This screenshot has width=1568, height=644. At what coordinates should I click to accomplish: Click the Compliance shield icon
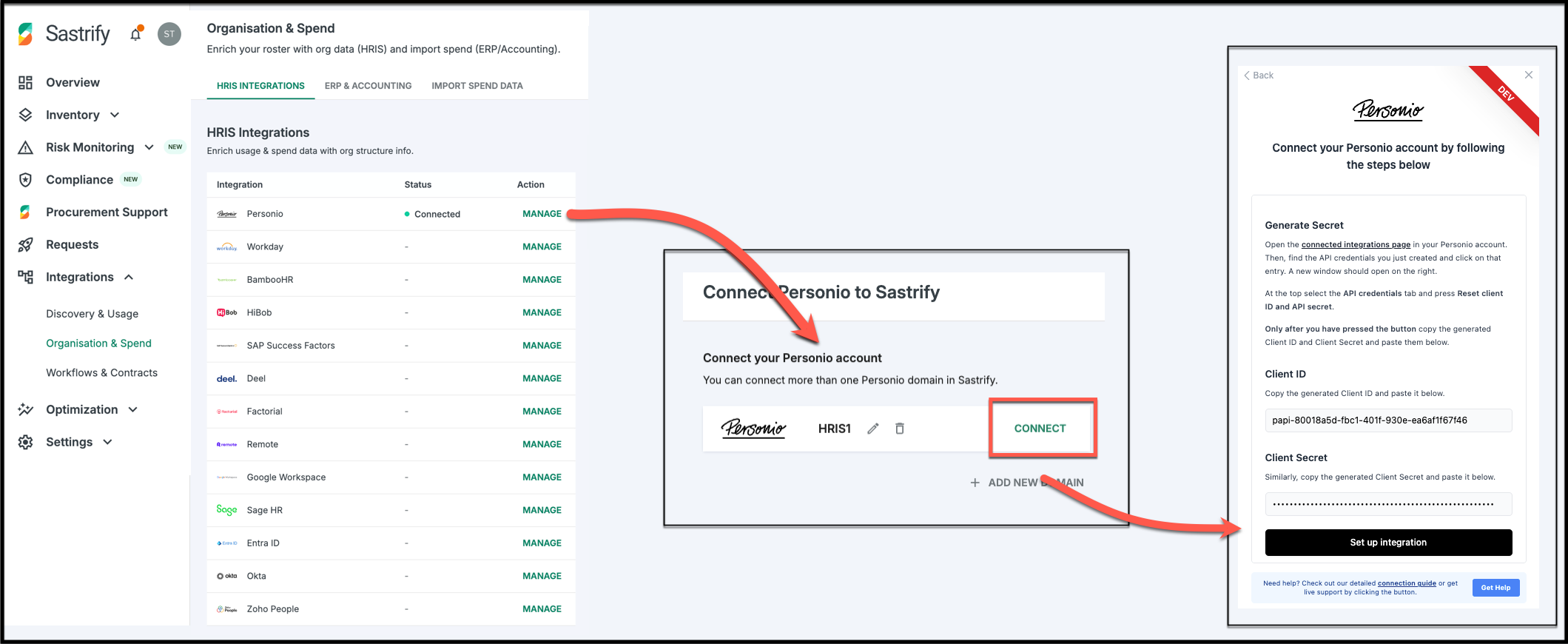click(25, 180)
